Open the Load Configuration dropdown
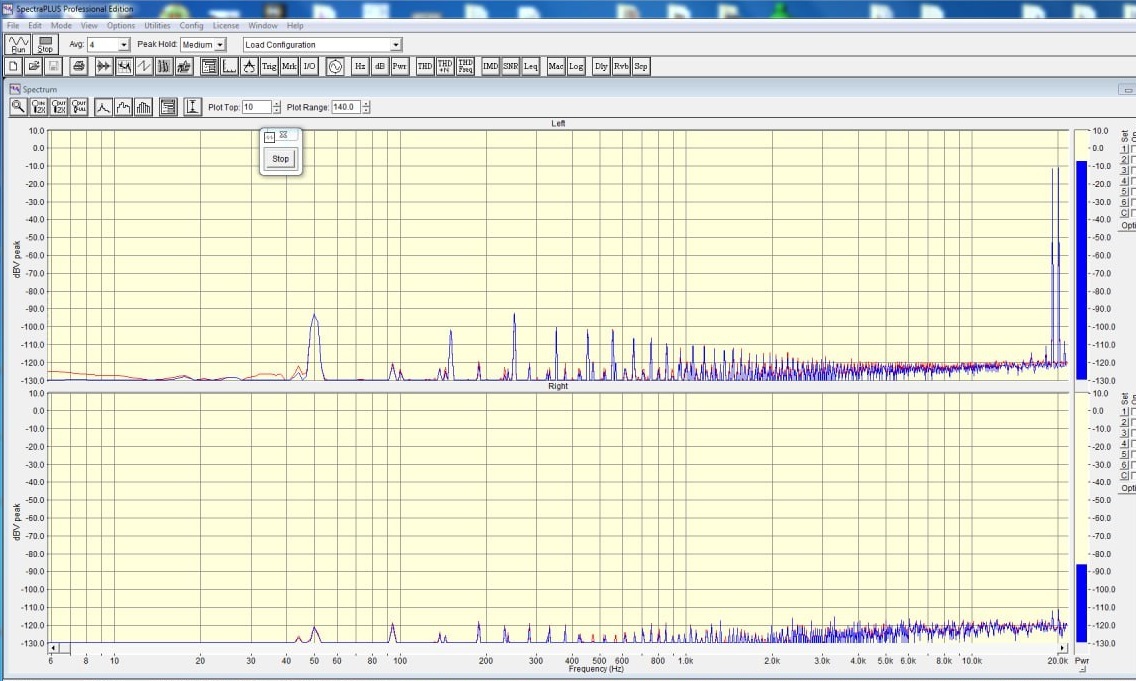This screenshot has width=1136, height=681. [396, 45]
